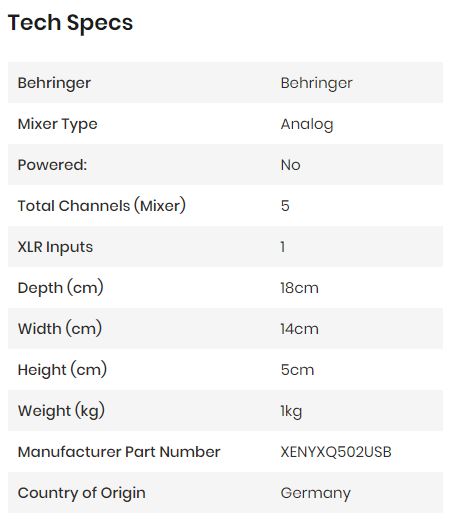This screenshot has width=453, height=523.
Task: Click the Germany country of origin value
Action: click(316, 494)
